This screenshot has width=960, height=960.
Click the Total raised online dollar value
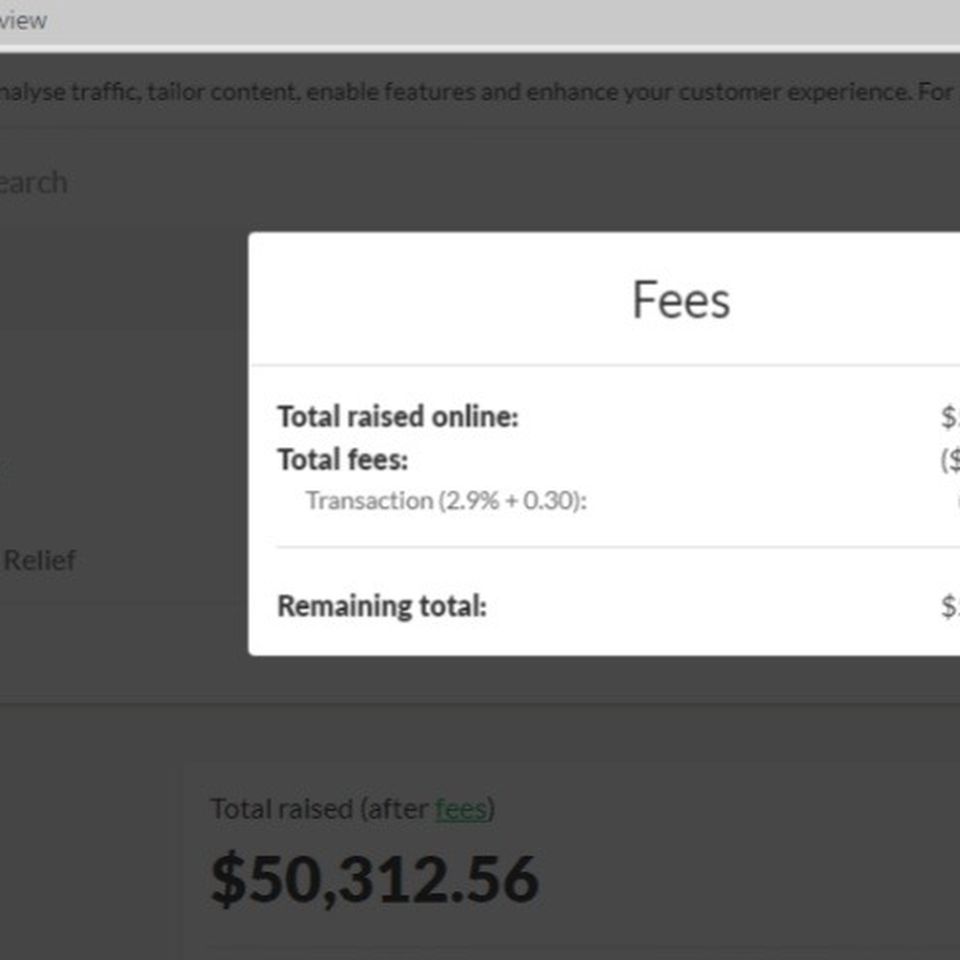[x=949, y=417]
